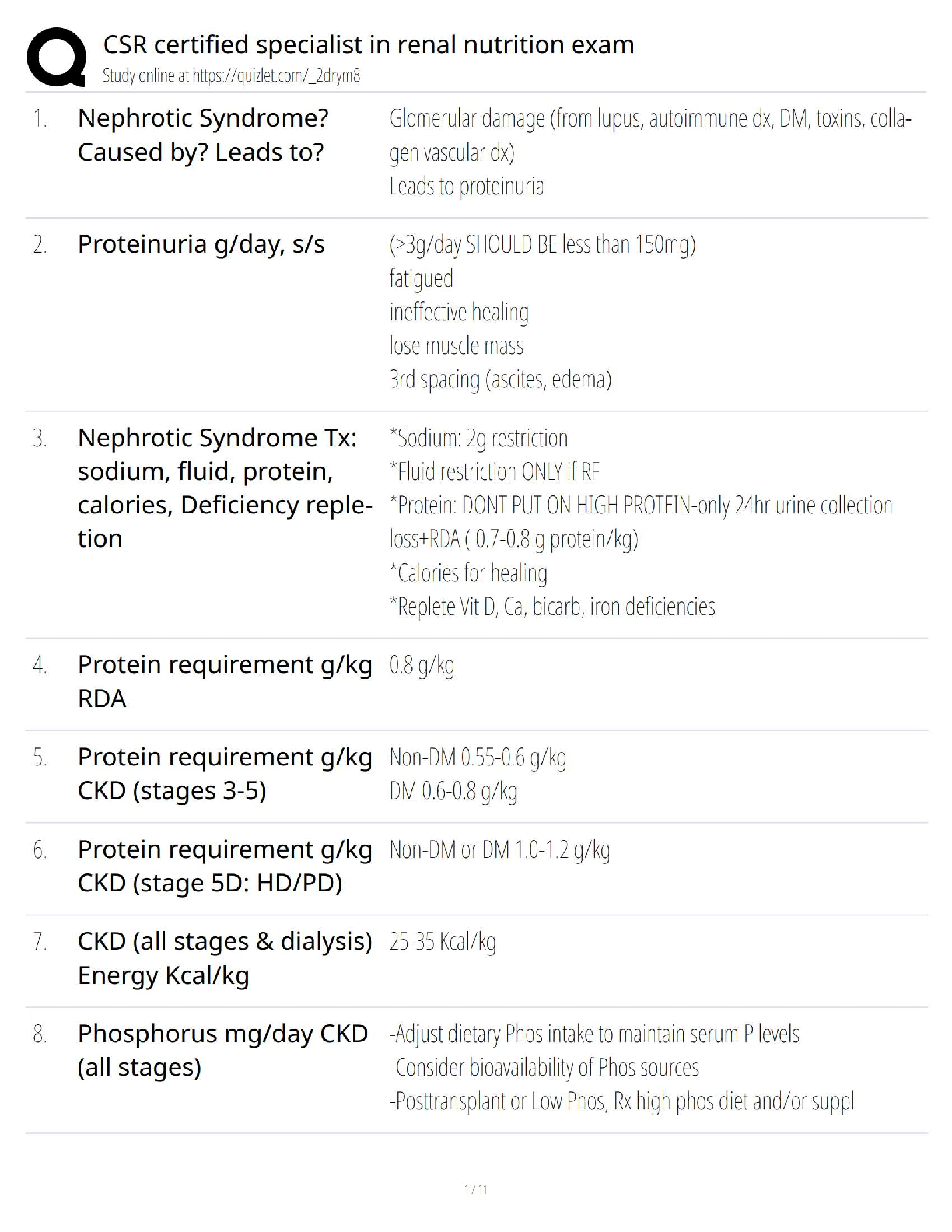The image size is (952, 1232).
Task: Click the 'Non-DM 0.55-0.6 g/kg' answer
Action: [x=478, y=758]
